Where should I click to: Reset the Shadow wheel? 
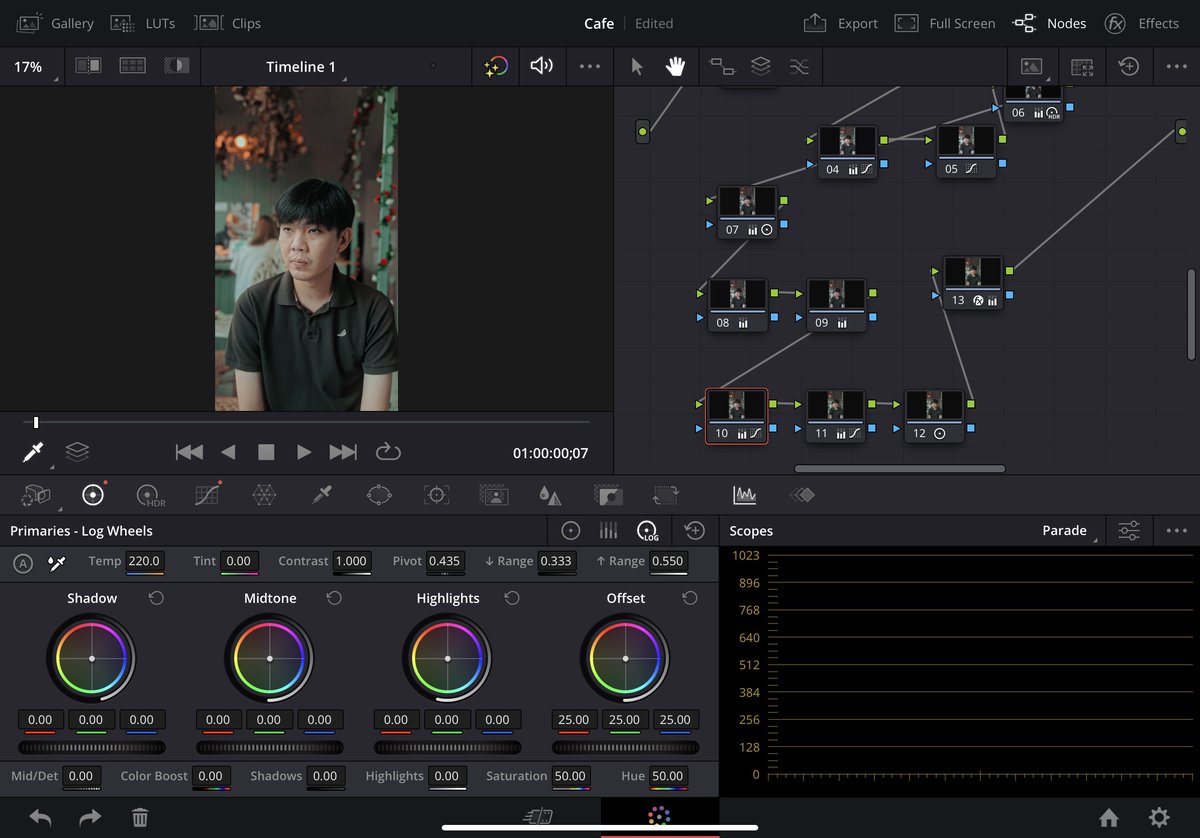click(x=156, y=598)
